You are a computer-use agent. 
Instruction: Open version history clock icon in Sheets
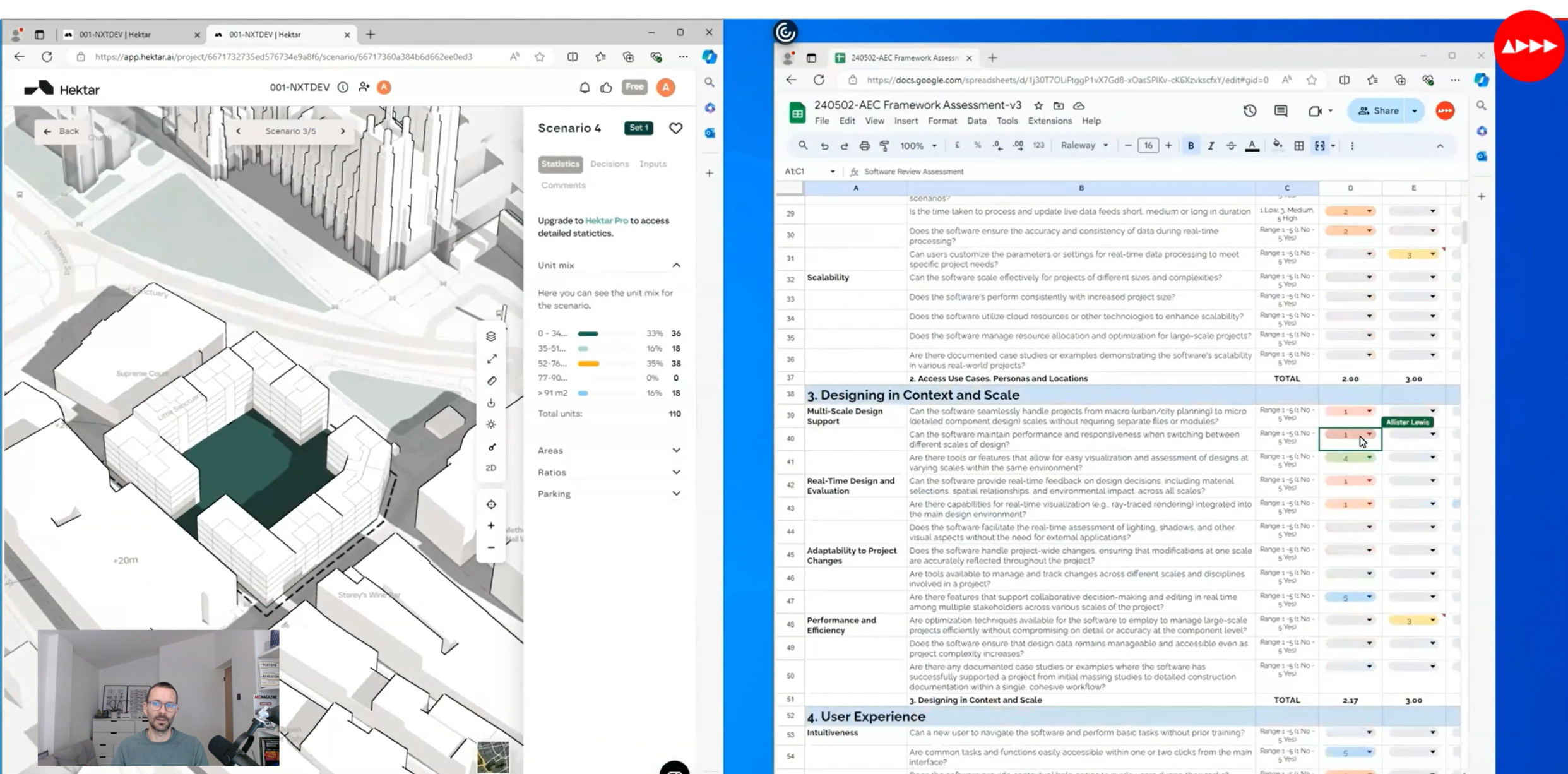point(1249,111)
